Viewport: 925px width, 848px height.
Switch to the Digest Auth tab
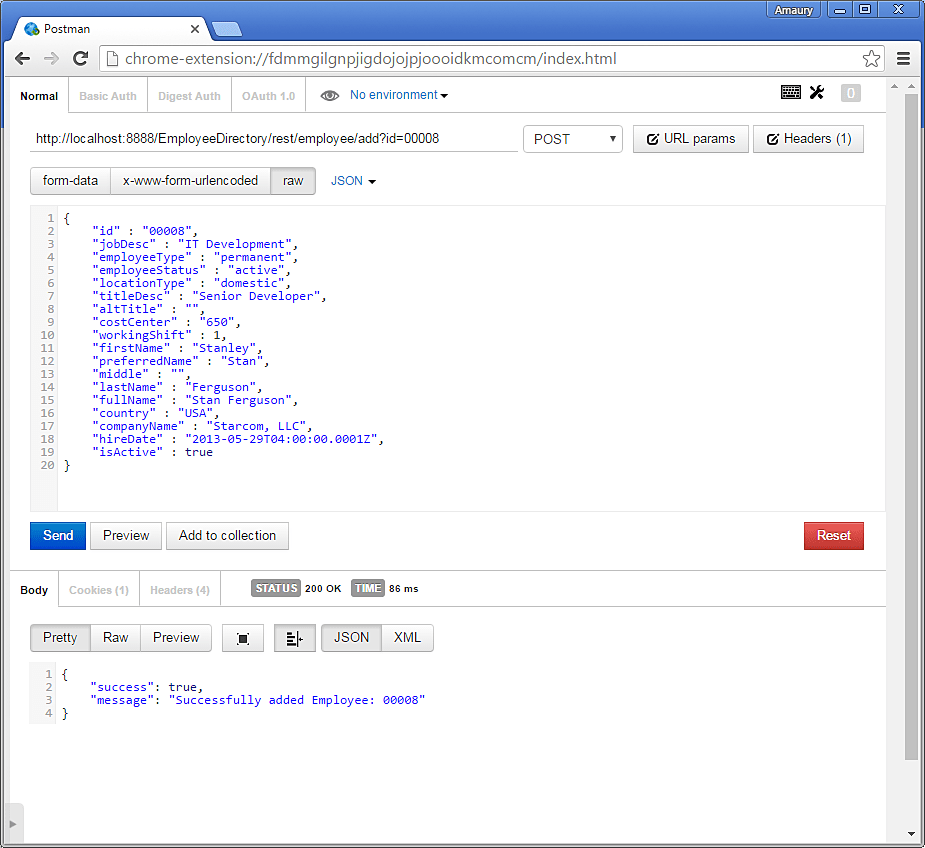point(189,96)
